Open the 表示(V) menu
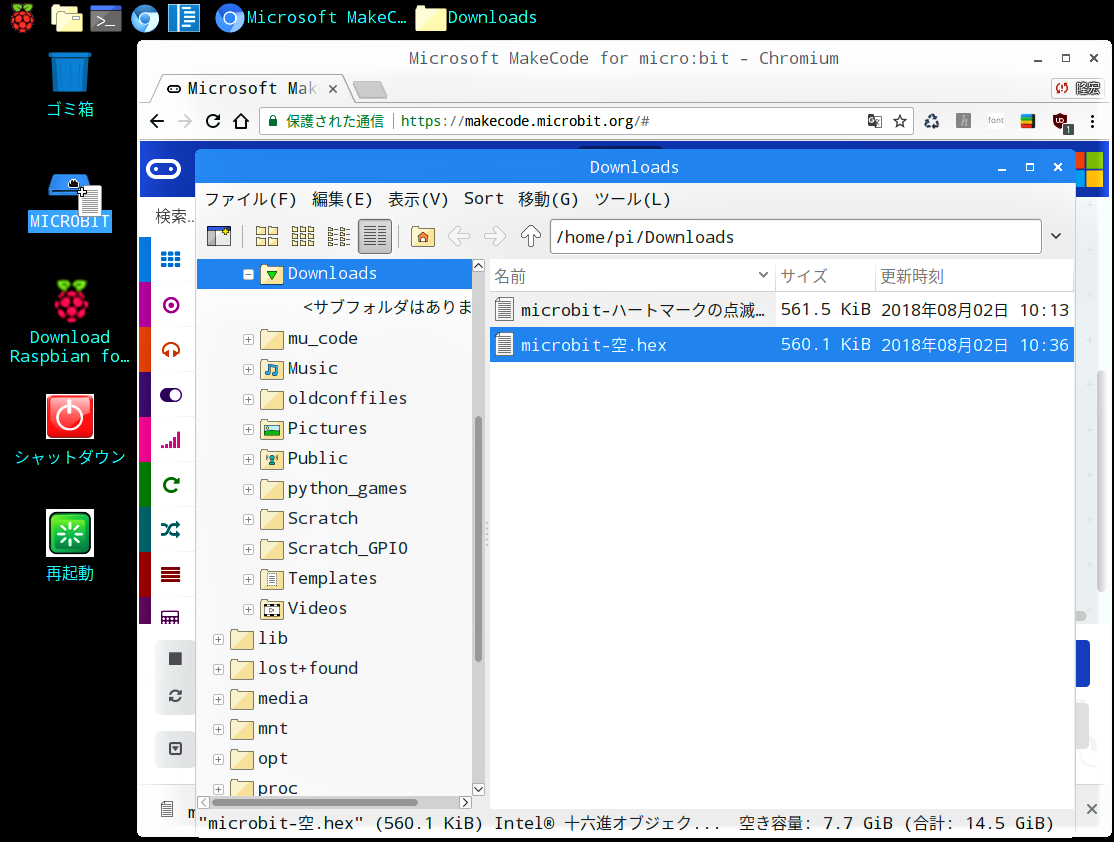1114x842 pixels. pos(418,200)
